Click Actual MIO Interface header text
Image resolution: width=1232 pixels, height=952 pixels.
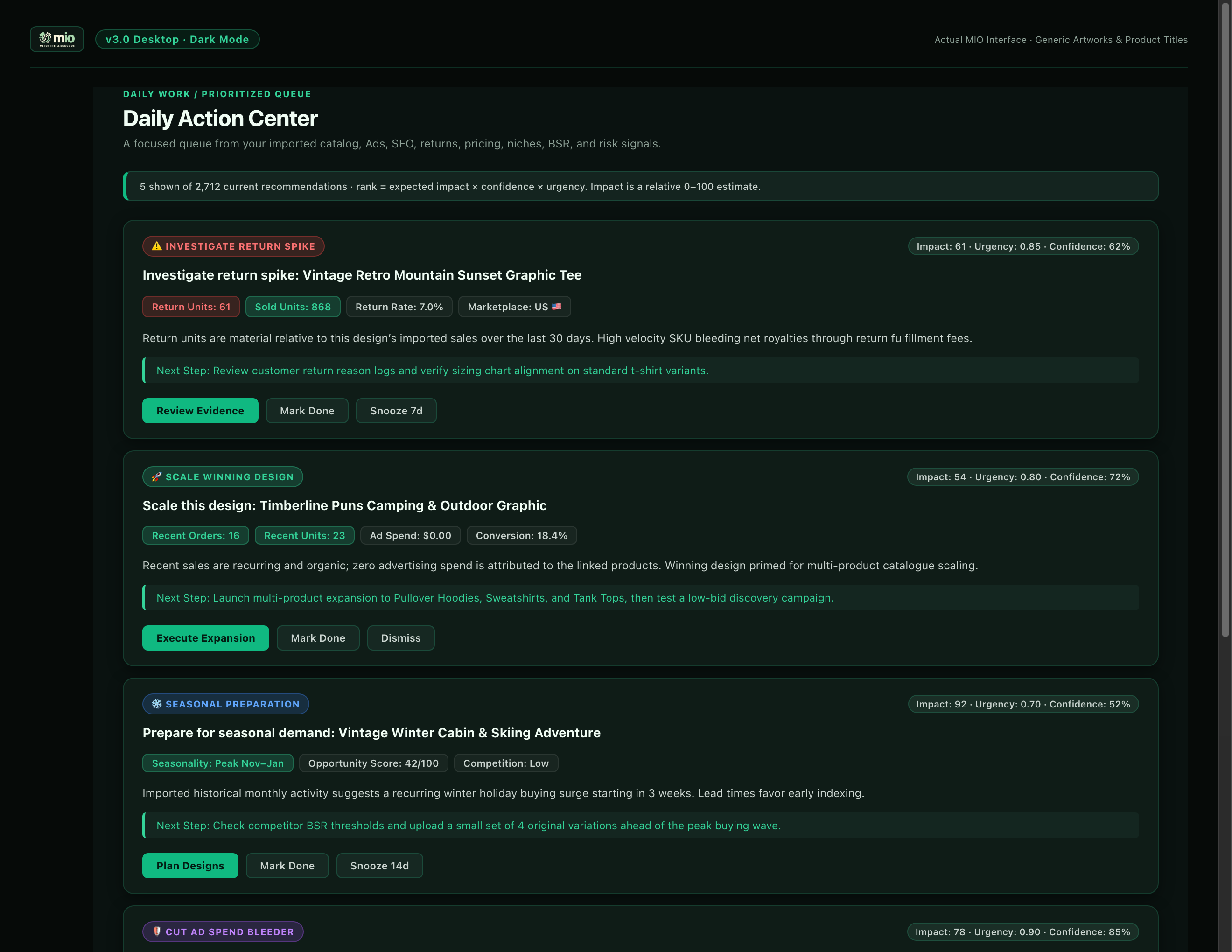[1061, 40]
